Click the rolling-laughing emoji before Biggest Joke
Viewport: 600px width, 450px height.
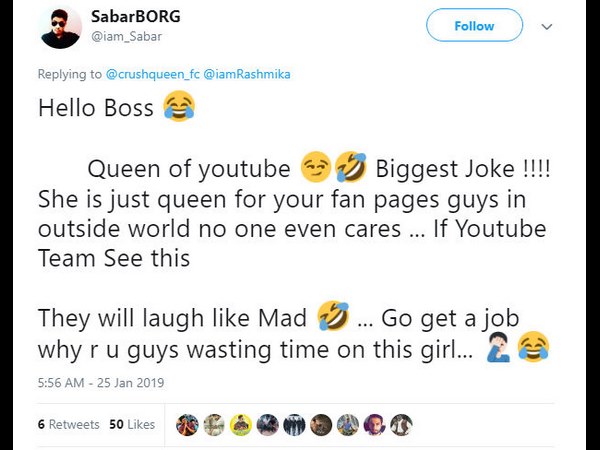click(x=350, y=167)
